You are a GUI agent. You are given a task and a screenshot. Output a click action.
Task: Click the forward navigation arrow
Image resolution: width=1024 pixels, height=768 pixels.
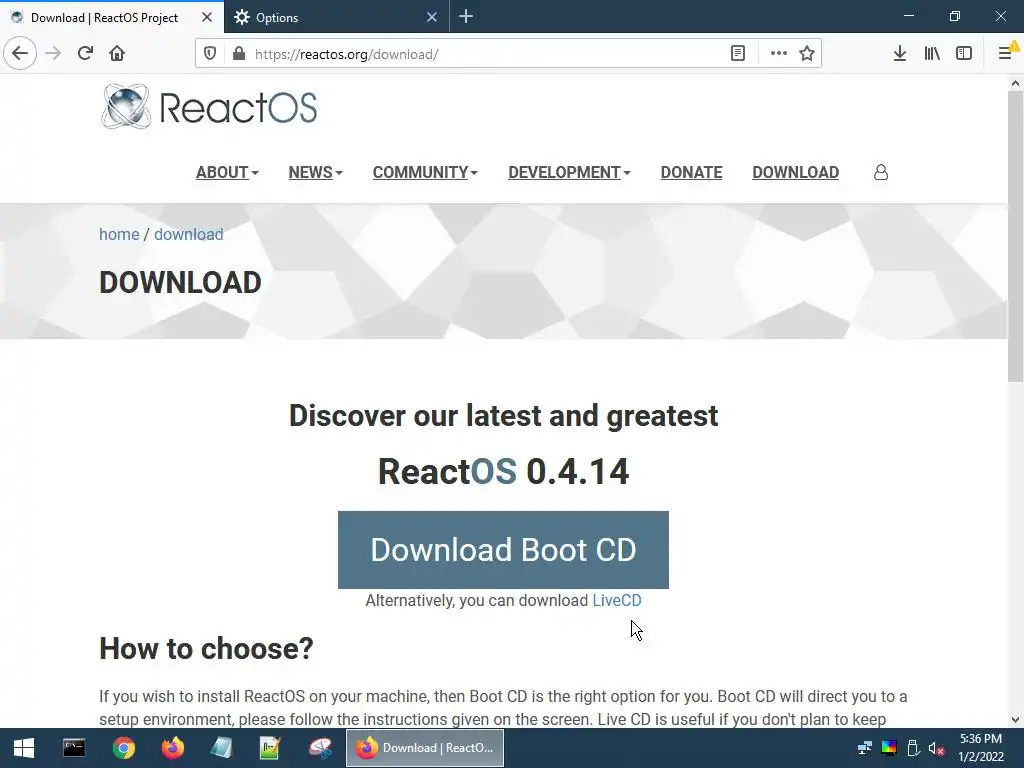pos(53,53)
